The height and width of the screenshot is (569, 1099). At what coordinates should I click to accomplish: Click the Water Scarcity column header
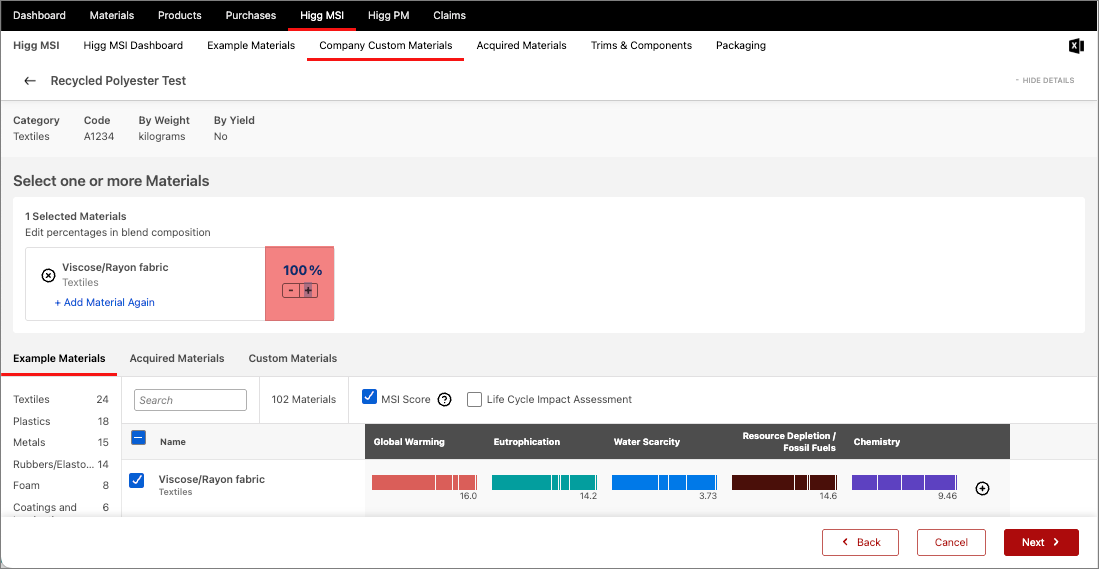[x=647, y=442]
